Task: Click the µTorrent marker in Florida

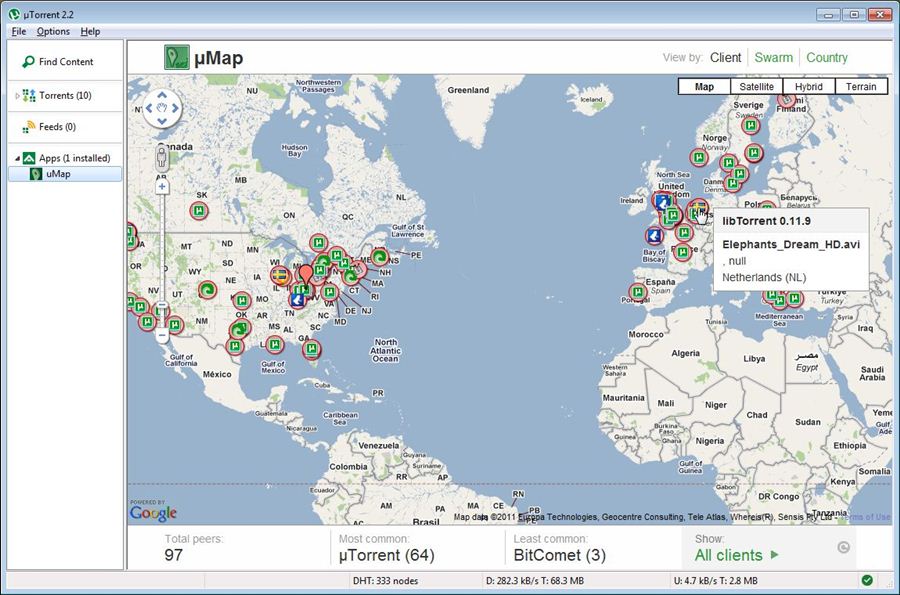Action: pyautogui.click(x=312, y=348)
